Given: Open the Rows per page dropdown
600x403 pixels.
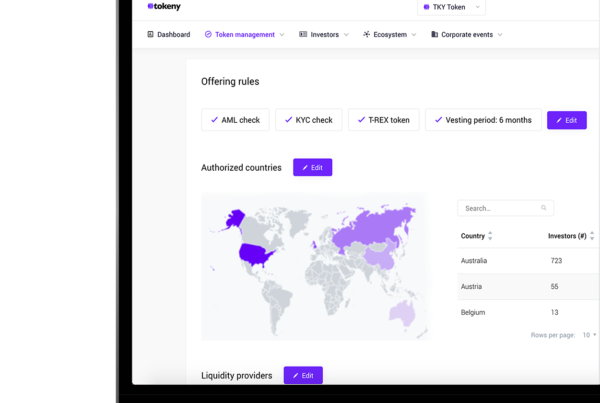Looking at the screenshot, I should click(589, 335).
